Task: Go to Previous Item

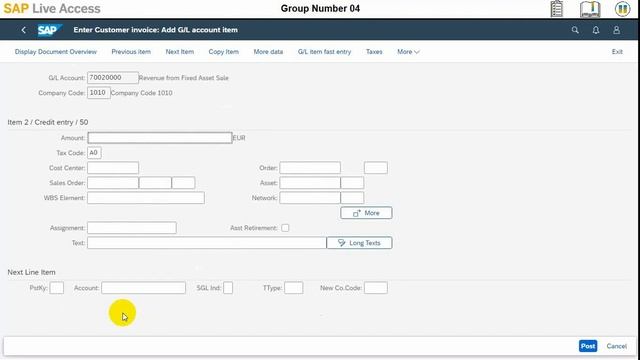Action: 131,52
